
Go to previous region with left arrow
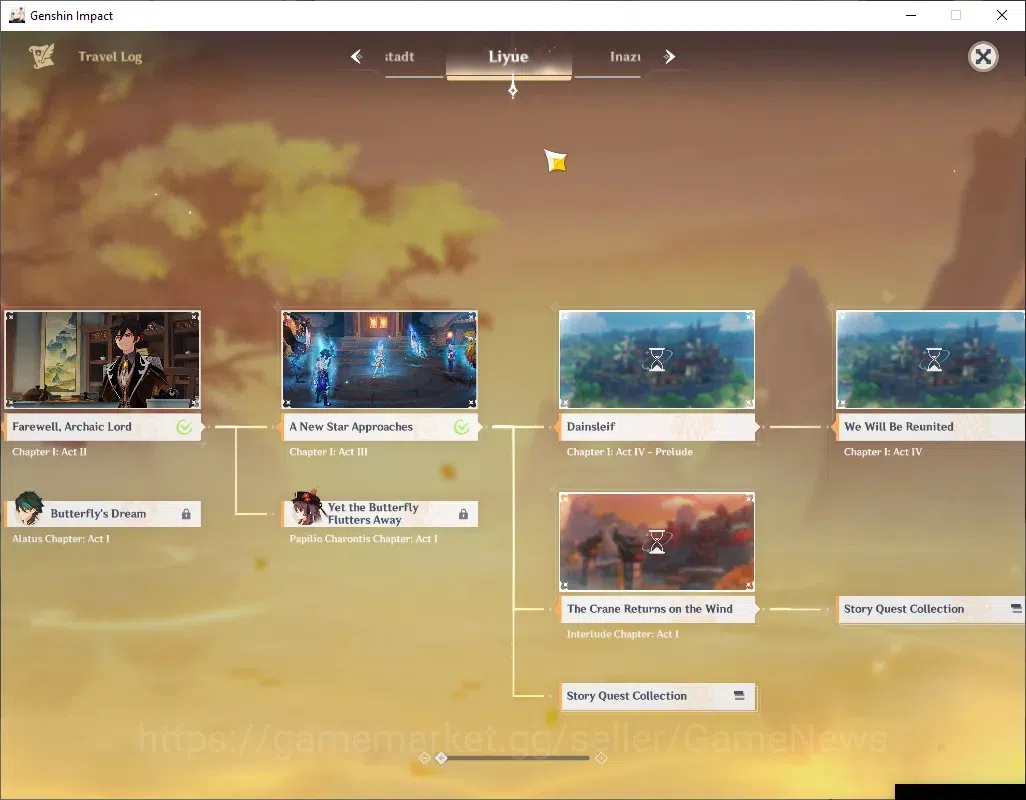coord(357,57)
